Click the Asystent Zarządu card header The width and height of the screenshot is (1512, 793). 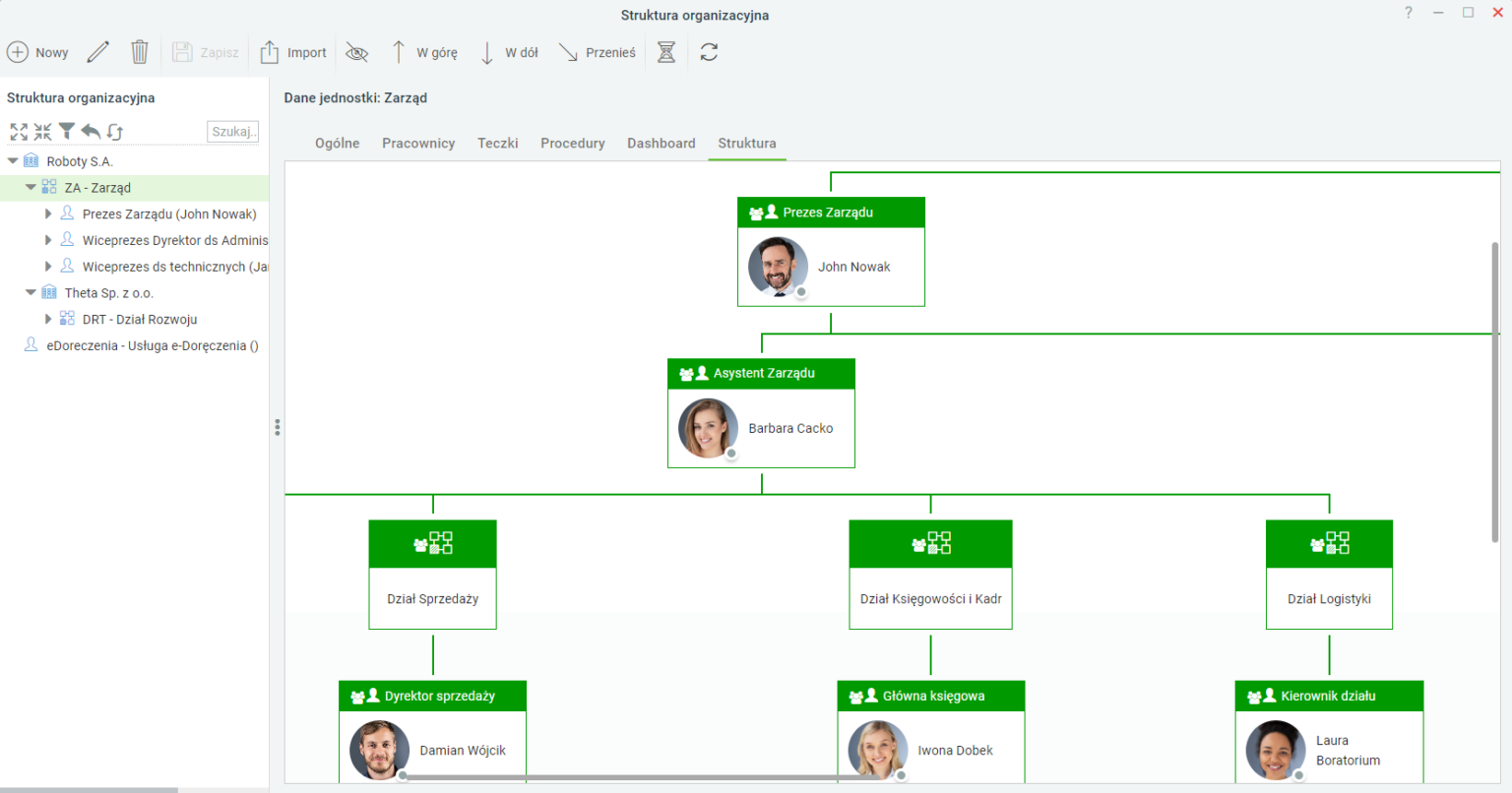pyautogui.click(x=761, y=374)
